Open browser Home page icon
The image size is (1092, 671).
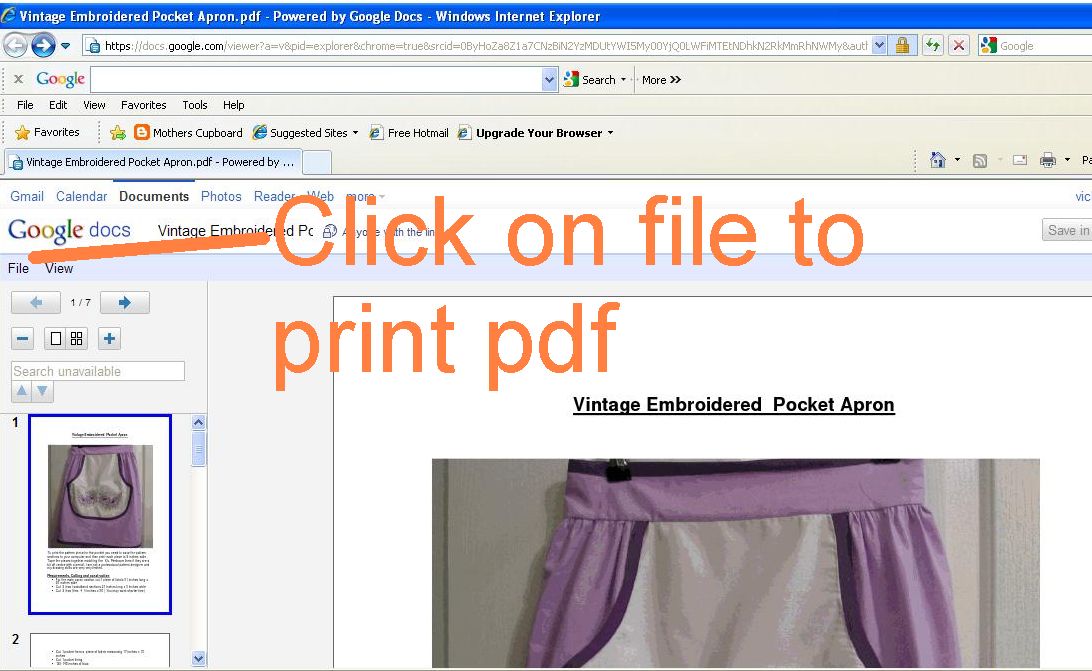tap(938, 160)
